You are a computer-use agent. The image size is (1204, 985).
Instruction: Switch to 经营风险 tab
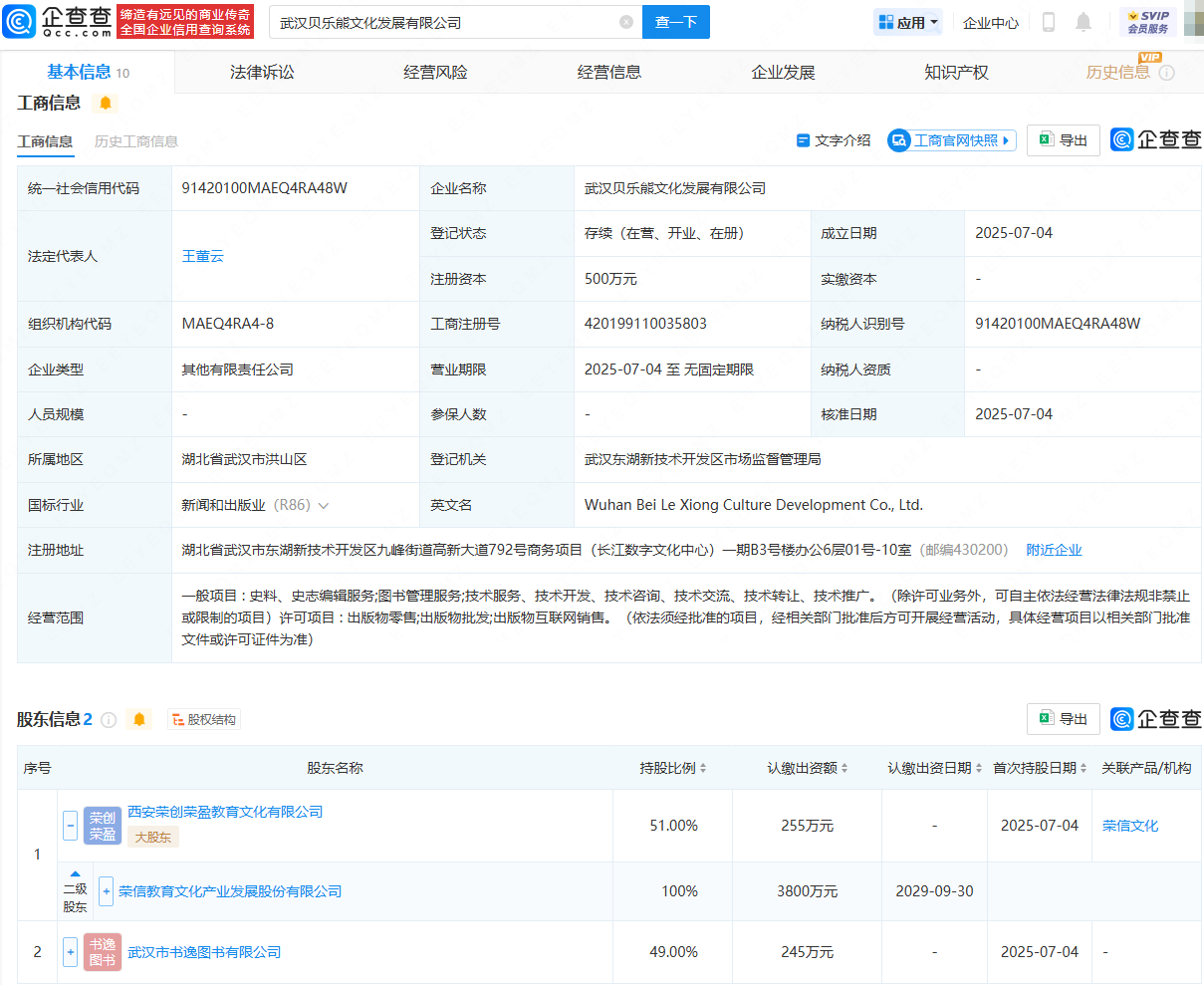[435, 72]
